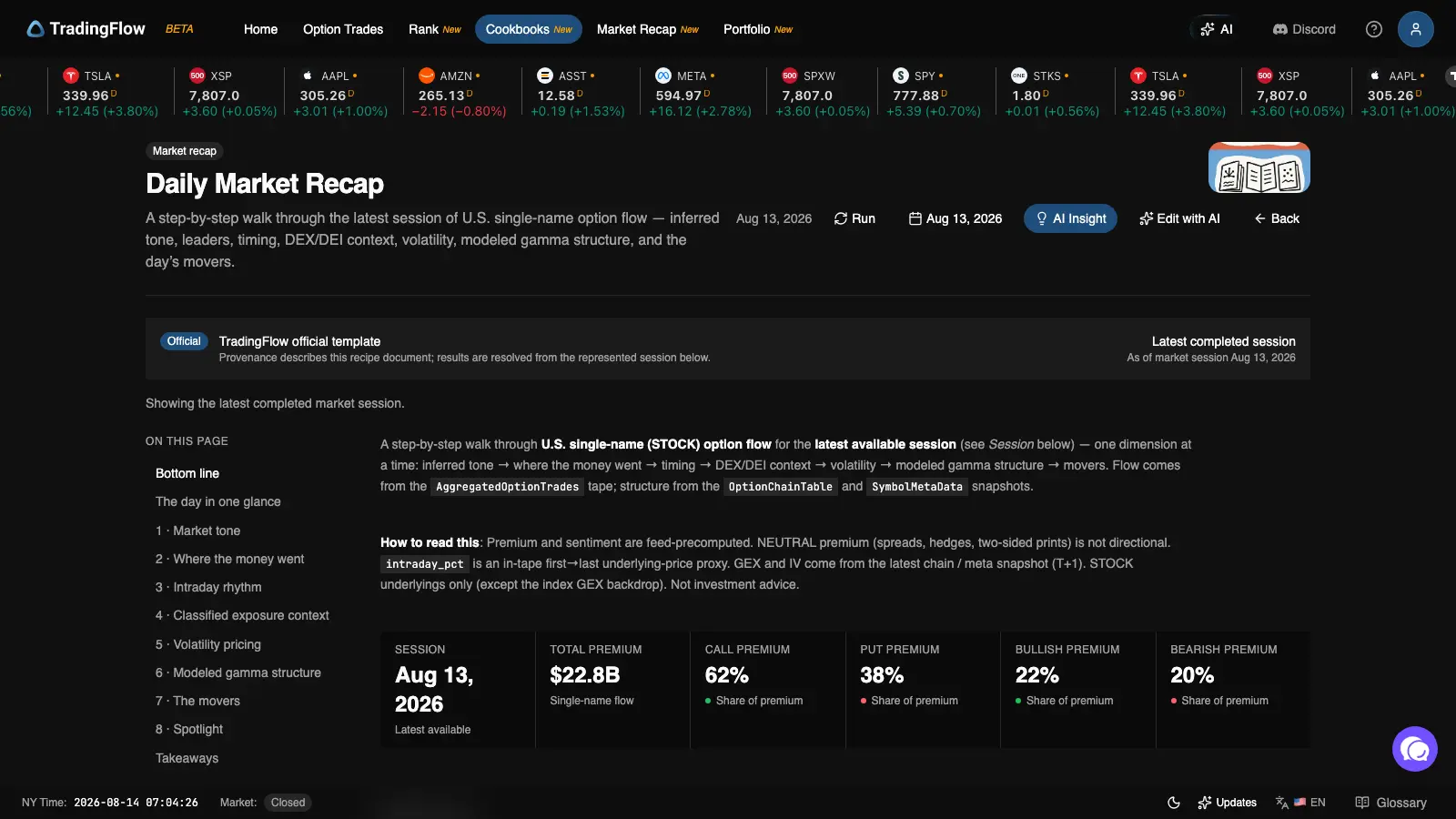Click the SESSION Aug 13, 2026 card
This screenshot has height=819, width=1456.
(458, 690)
